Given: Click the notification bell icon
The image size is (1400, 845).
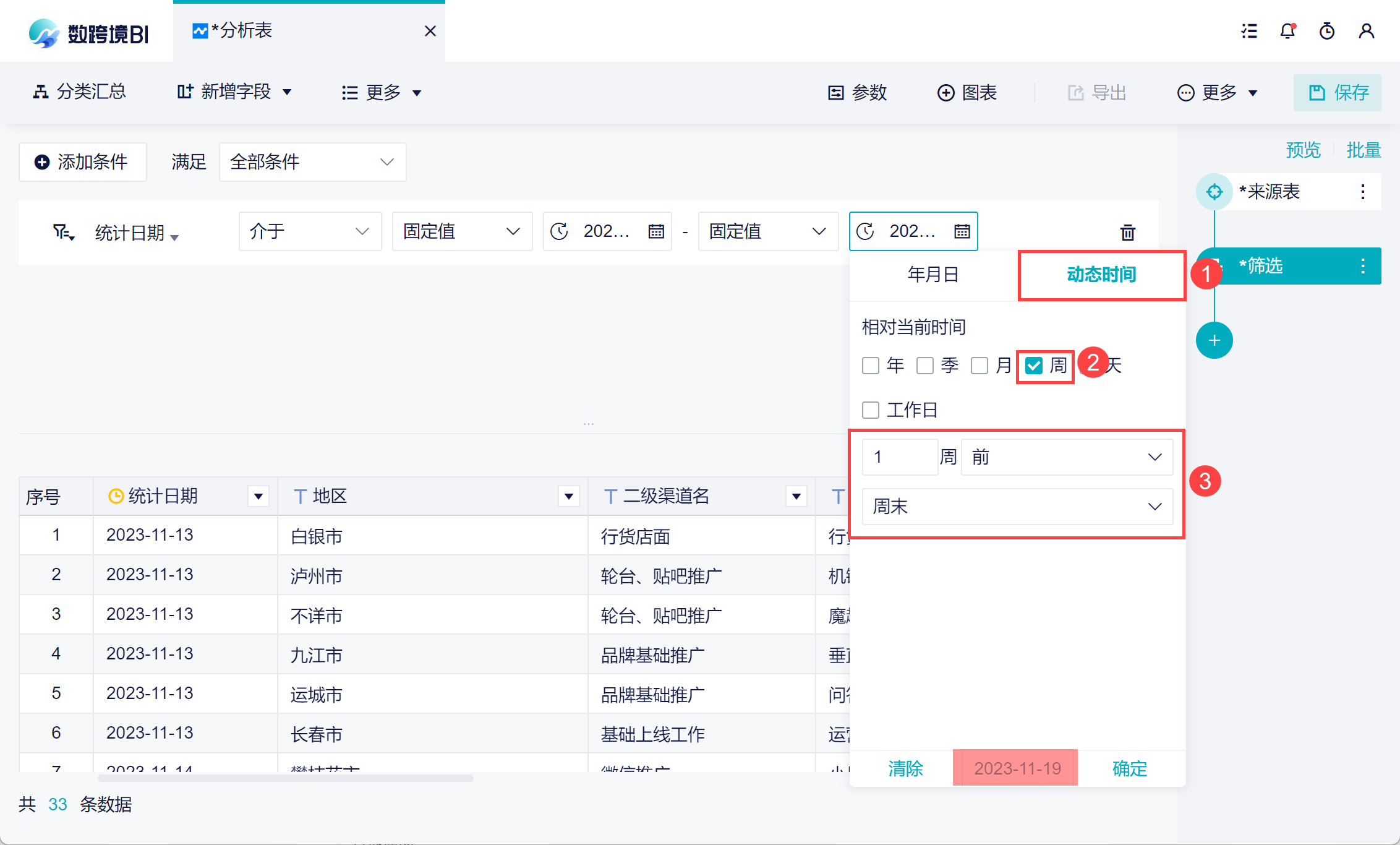Looking at the screenshot, I should coord(1287,31).
